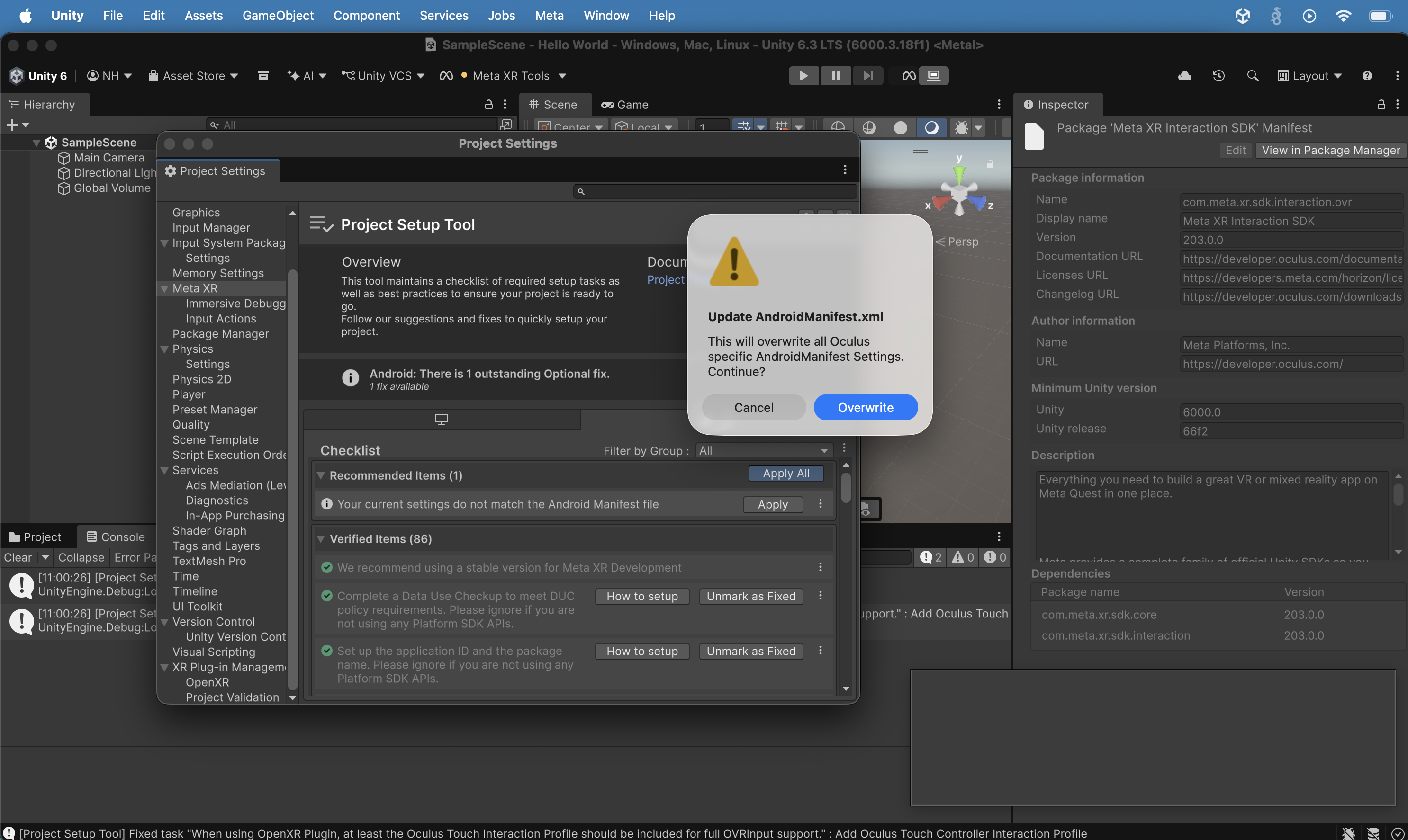The image size is (1408, 840).
Task: Open the Meta menu in menu bar
Action: pyautogui.click(x=549, y=16)
